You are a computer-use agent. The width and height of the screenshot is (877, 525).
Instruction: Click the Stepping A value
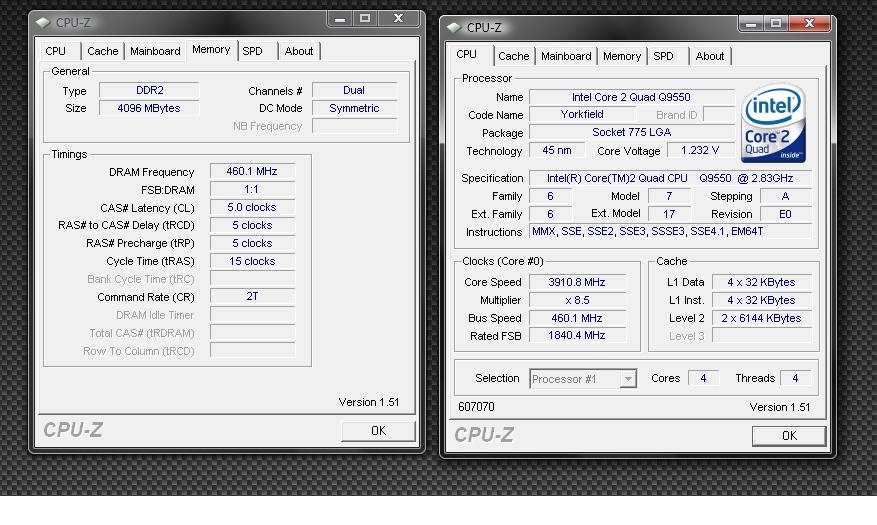785,196
